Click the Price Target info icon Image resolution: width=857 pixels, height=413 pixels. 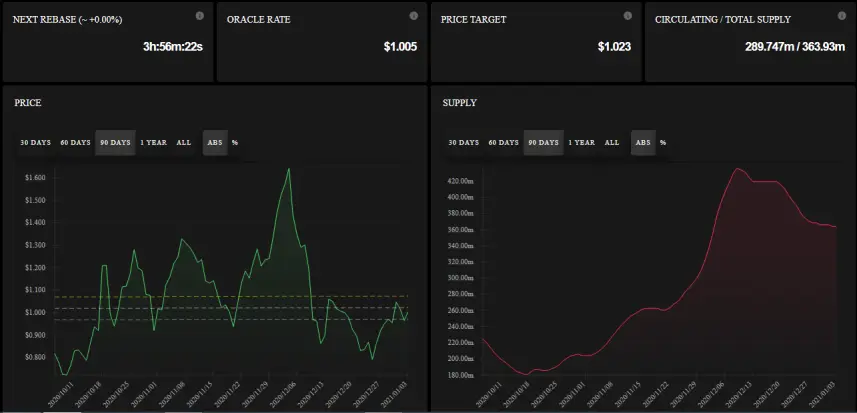(628, 16)
